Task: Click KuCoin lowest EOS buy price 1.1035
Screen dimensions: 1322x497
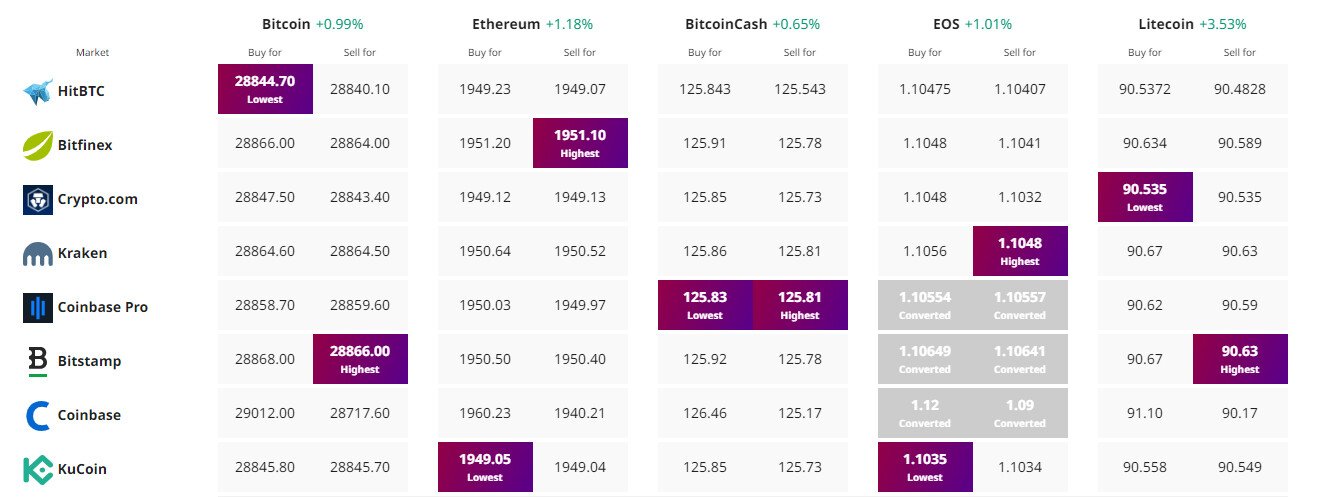Action: 925,467
